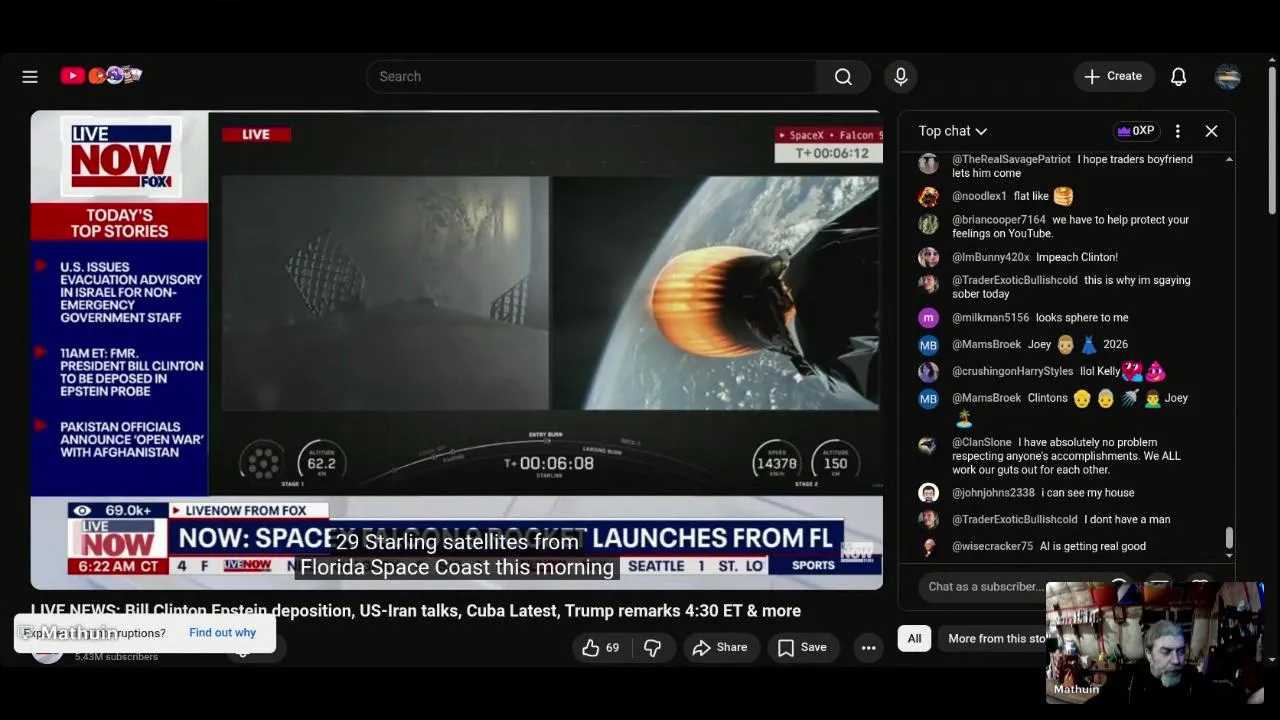
Task: Open the notifications bell
Action: click(1178, 77)
